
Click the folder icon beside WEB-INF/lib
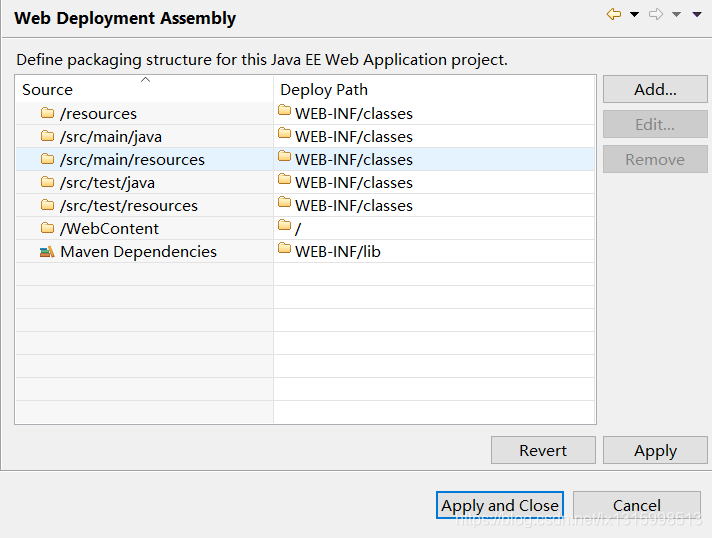285,248
